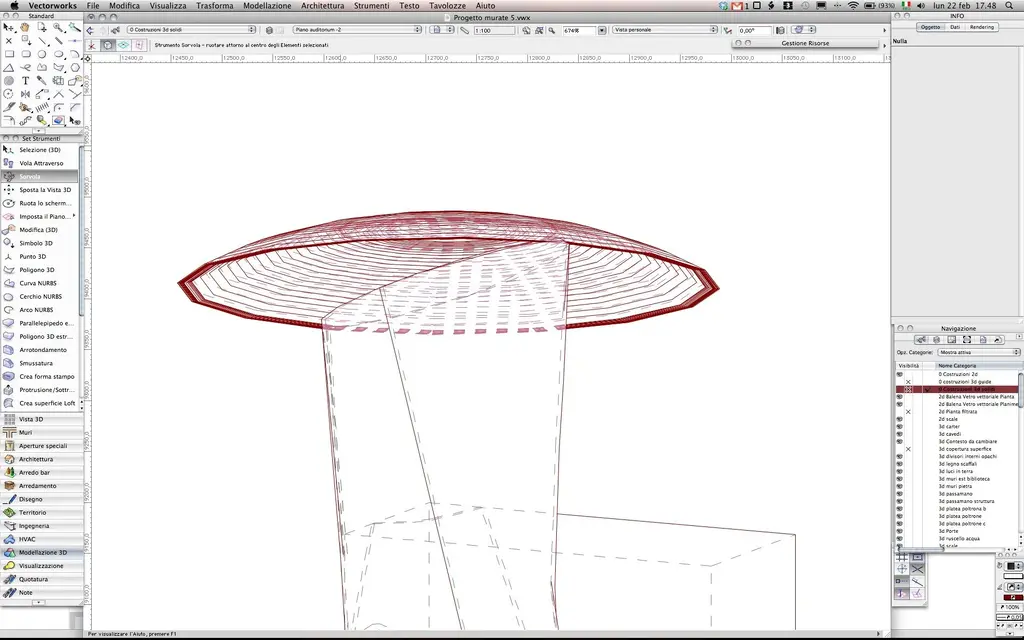Click the Navigation panel classes icon

(x=921, y=340)
